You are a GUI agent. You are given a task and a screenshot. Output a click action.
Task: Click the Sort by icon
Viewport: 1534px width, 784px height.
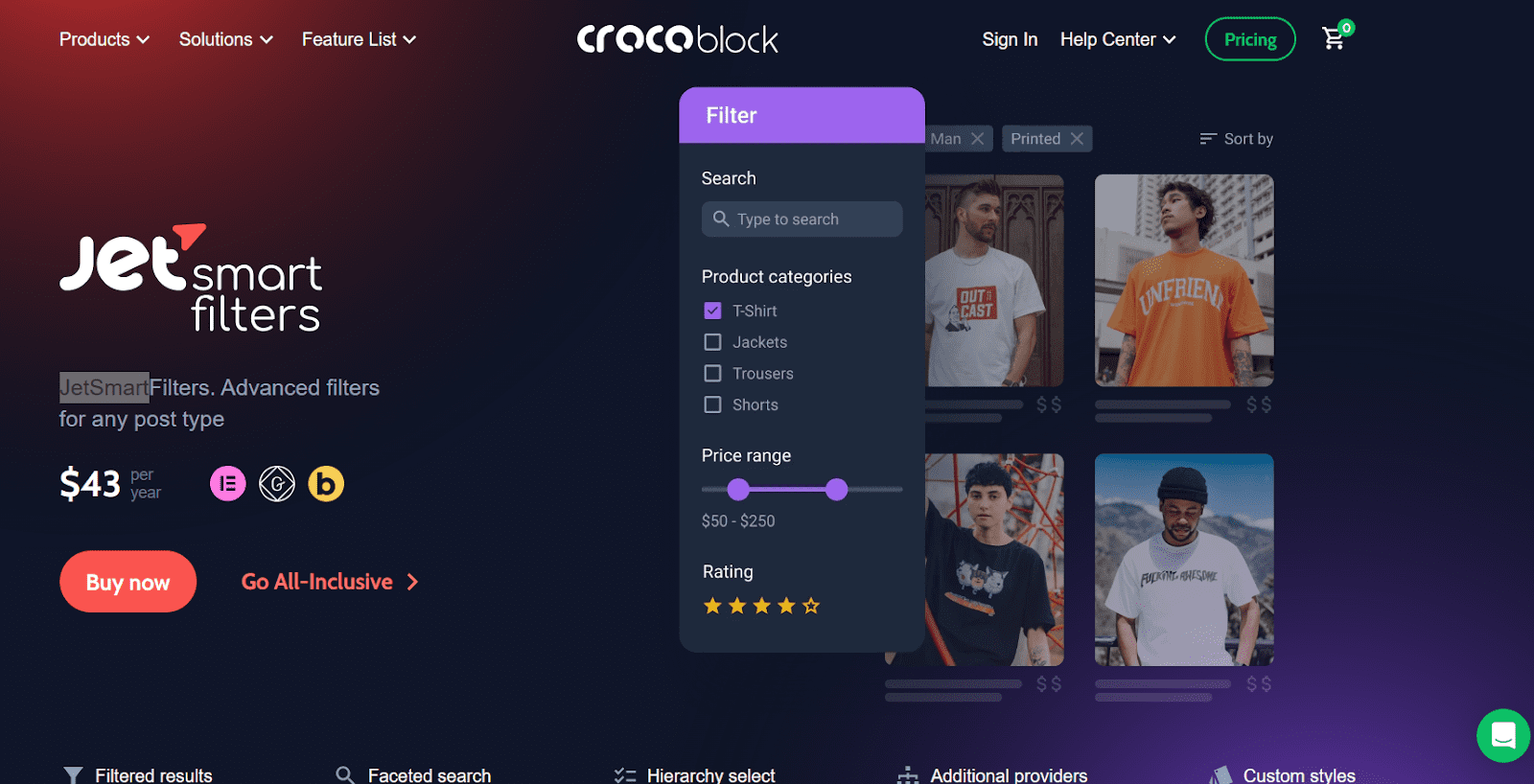pyautogui.click(x=1208, y=139)
